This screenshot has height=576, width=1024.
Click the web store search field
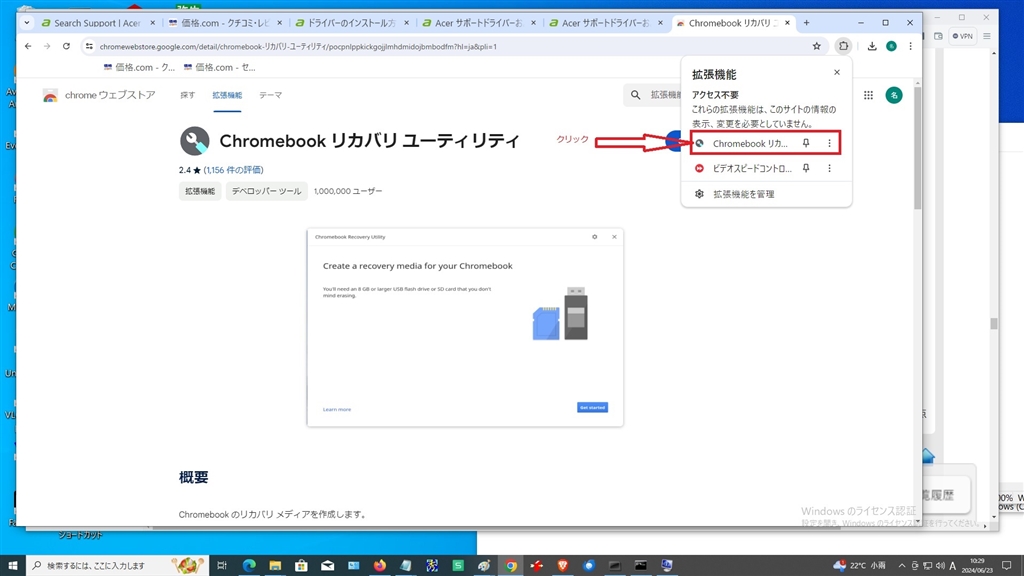click(x=653, y=95)
